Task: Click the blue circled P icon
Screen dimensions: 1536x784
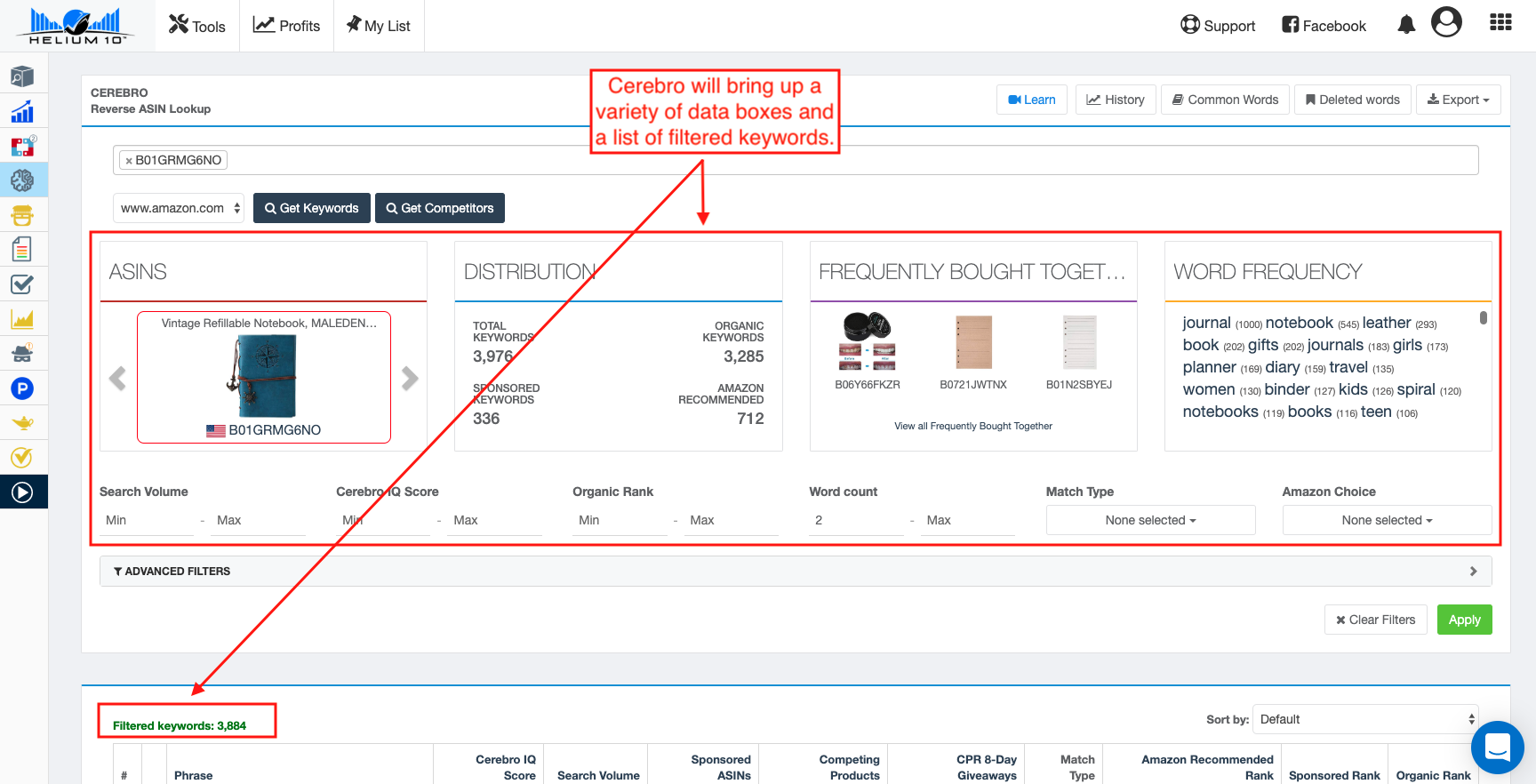Action: [22, 388]
